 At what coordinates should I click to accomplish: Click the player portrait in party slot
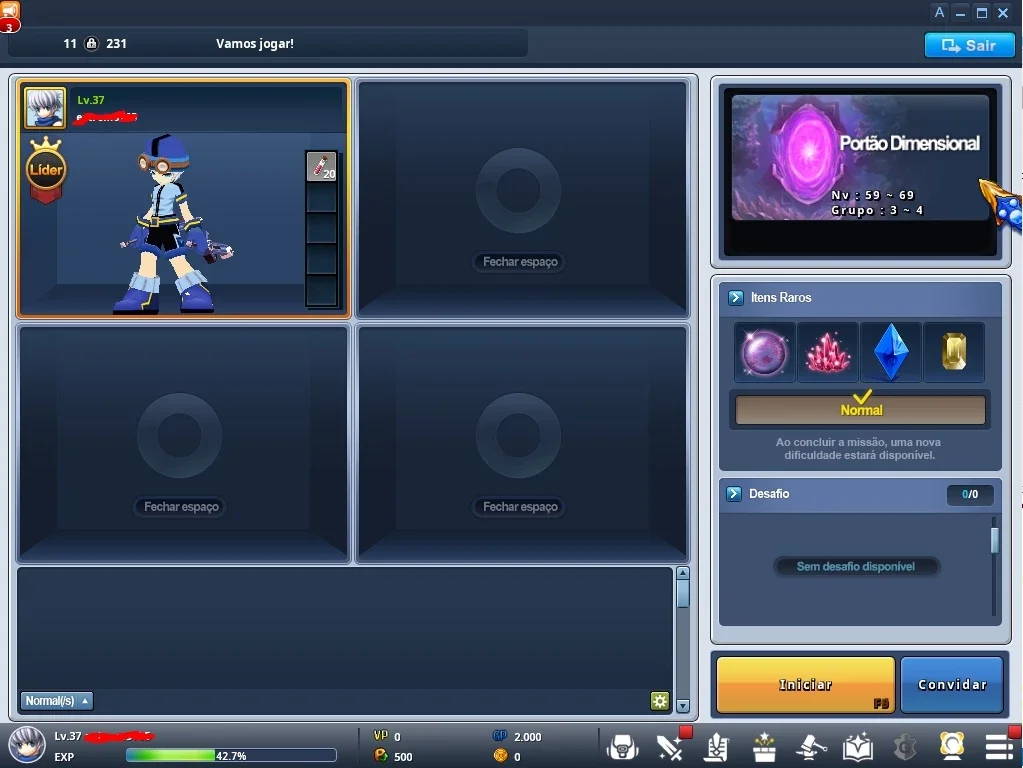tap(45, 108)
